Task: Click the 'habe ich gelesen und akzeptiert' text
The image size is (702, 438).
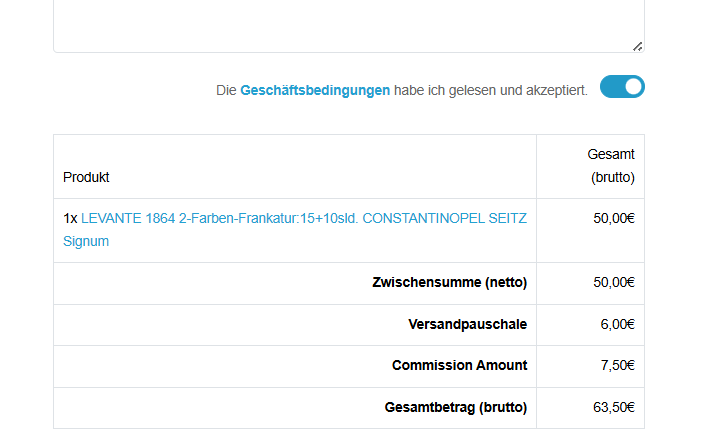Action: [490, 90]
